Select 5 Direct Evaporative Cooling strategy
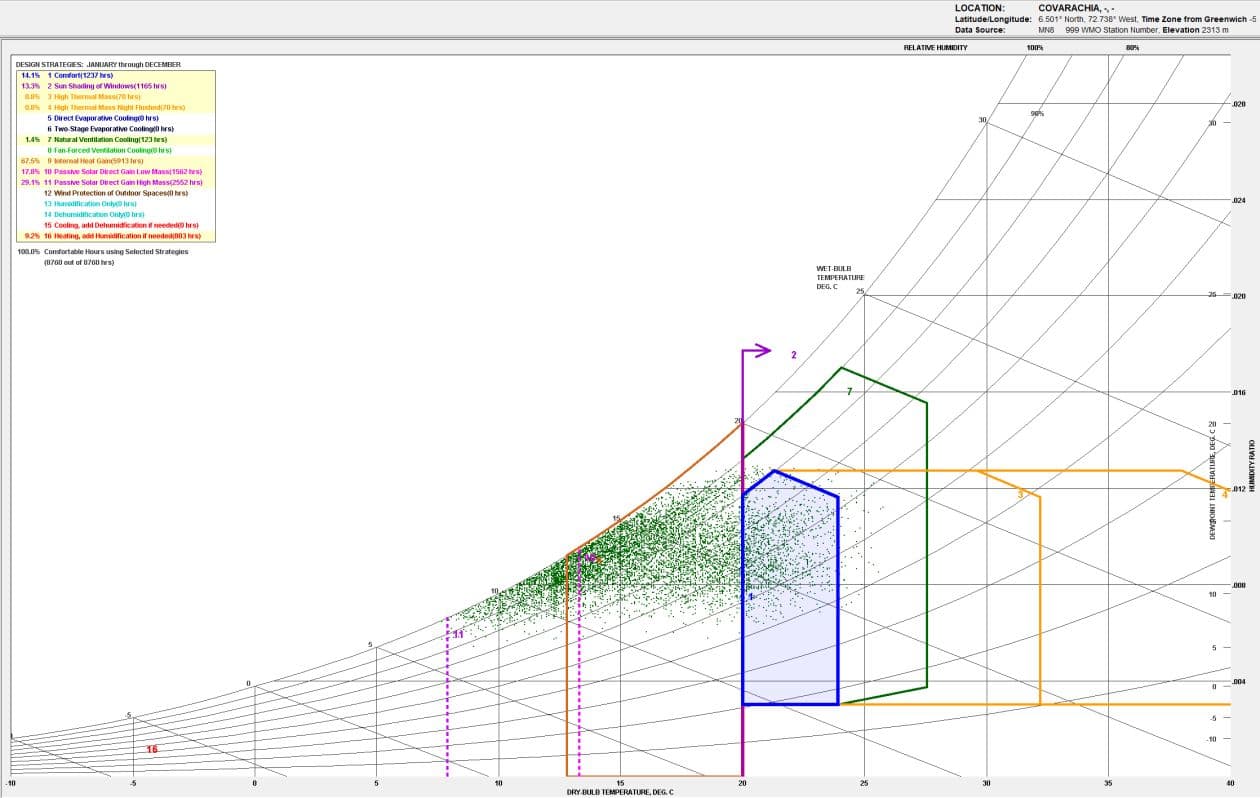This screenshot has height=798, width=1260. point(103,118)
